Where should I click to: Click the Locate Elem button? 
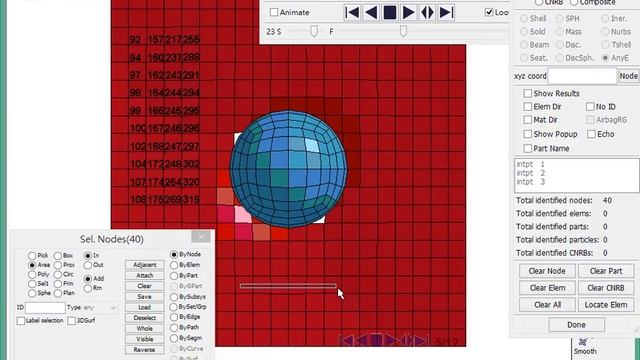pos(606,305)
